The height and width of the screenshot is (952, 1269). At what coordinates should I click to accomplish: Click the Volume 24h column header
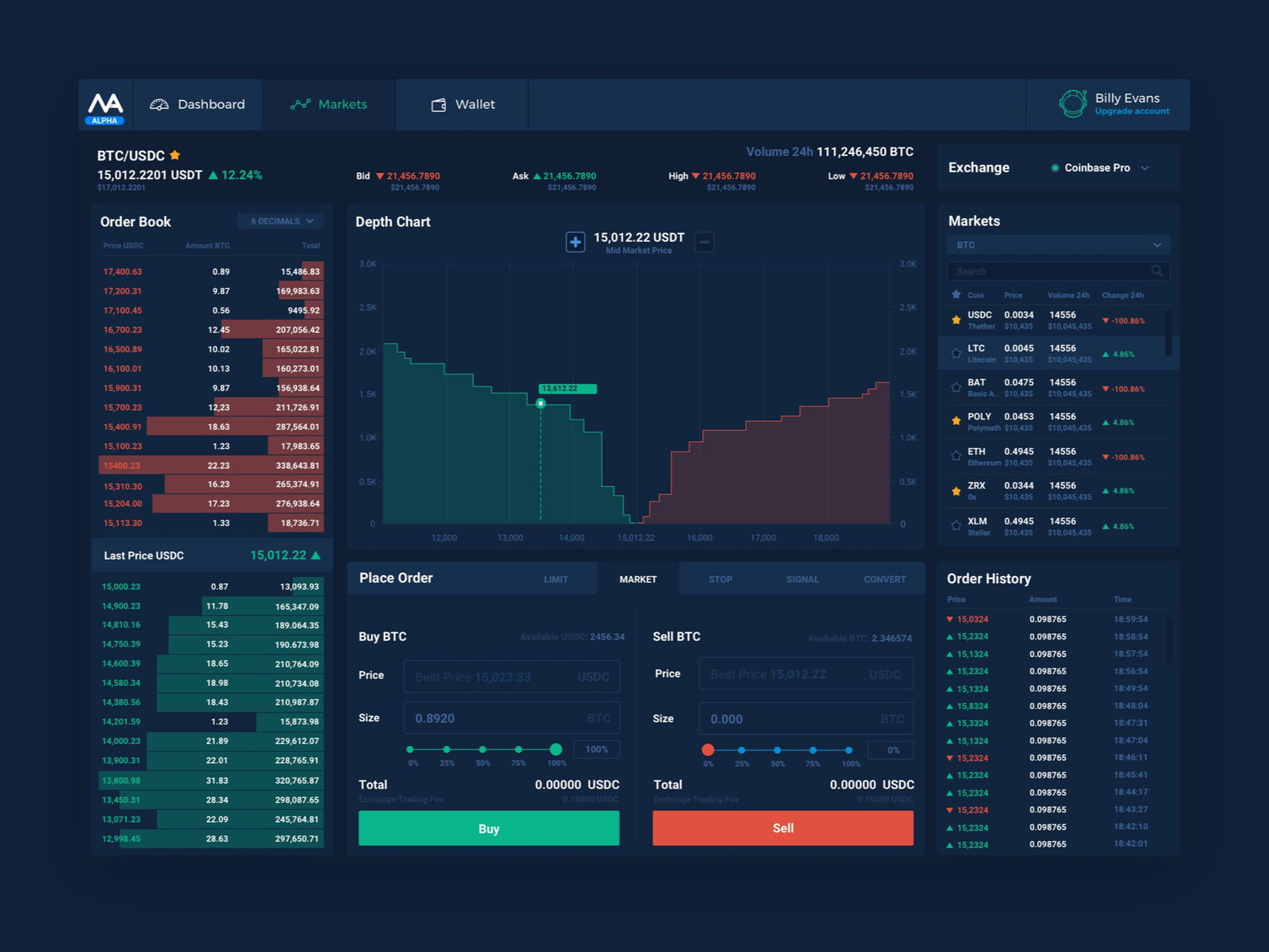click(x=1068, y=295)
